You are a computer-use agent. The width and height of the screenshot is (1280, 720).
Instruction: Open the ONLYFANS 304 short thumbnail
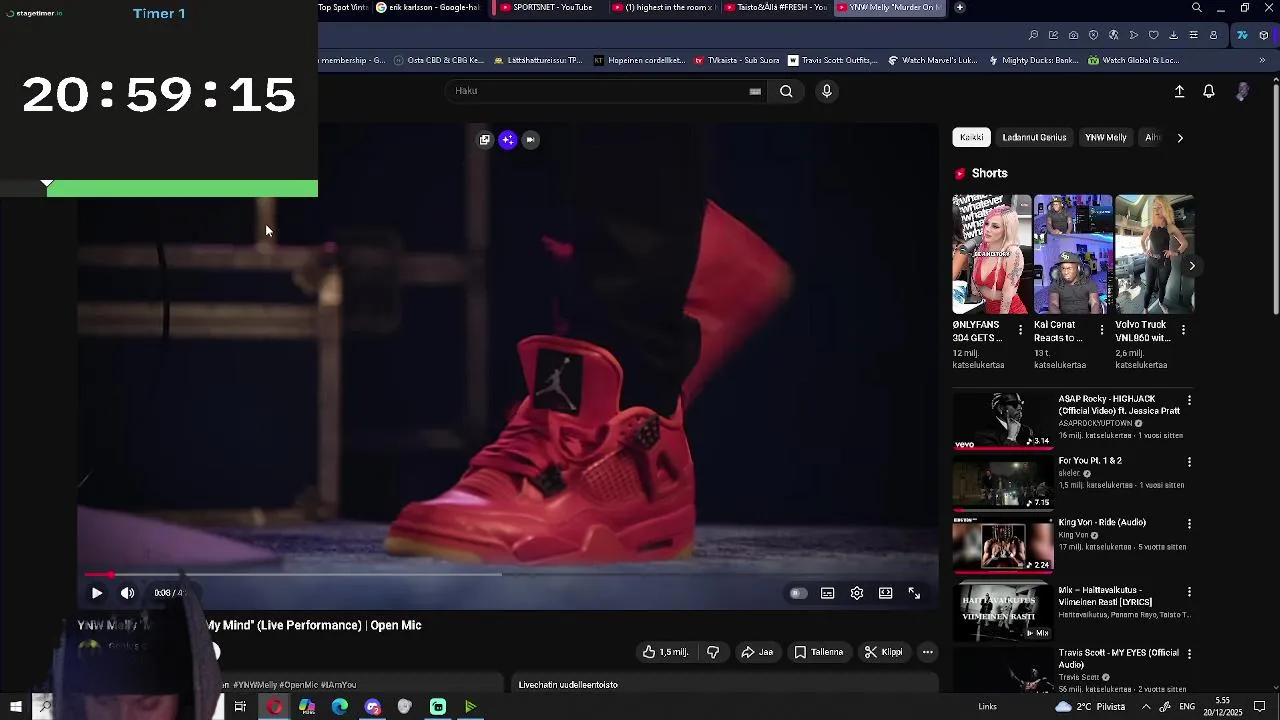[992, 254]
